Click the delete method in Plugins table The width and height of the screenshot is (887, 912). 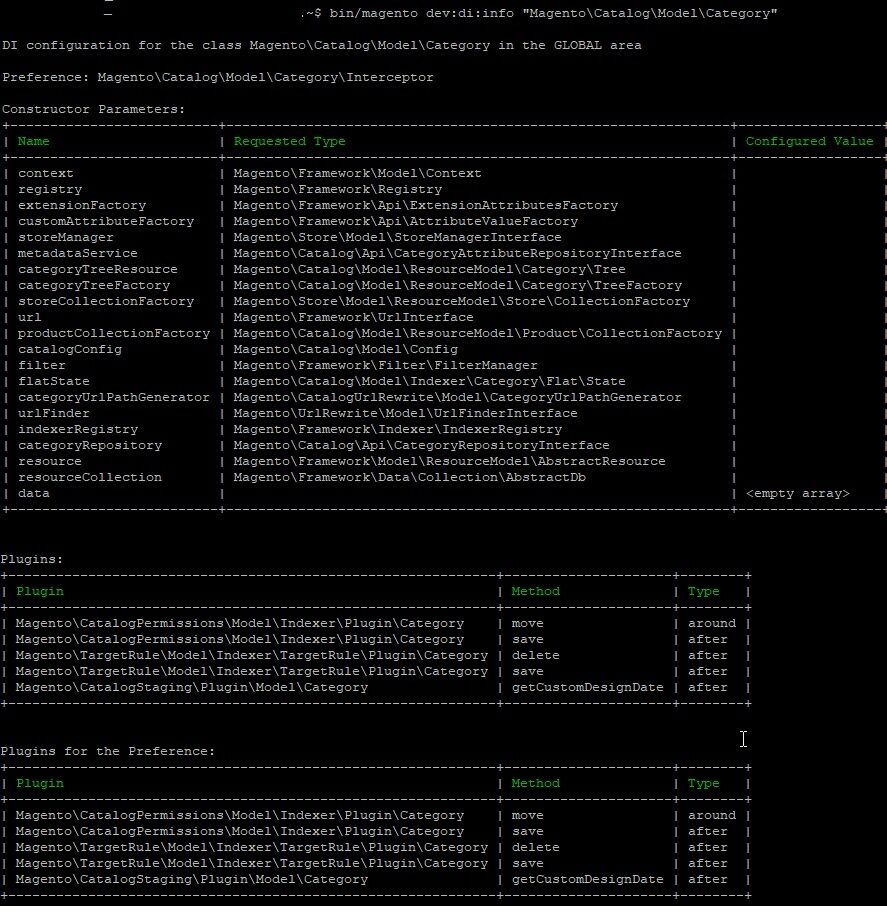point(536,656)
